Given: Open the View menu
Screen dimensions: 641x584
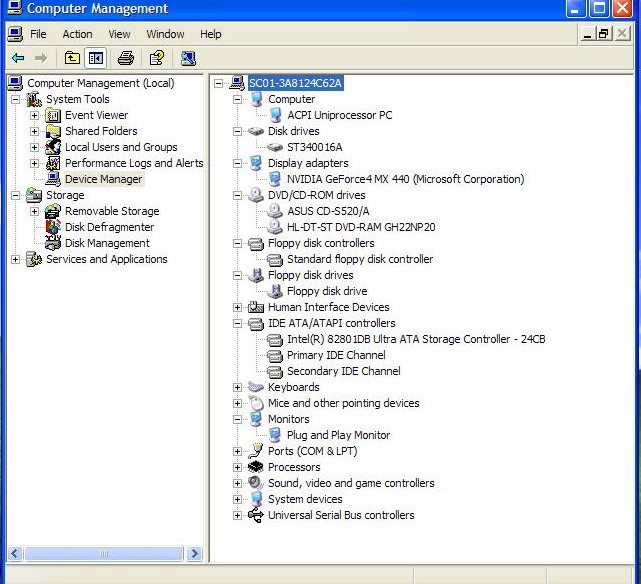Looking at the screenshot, I should coord(119,34).
